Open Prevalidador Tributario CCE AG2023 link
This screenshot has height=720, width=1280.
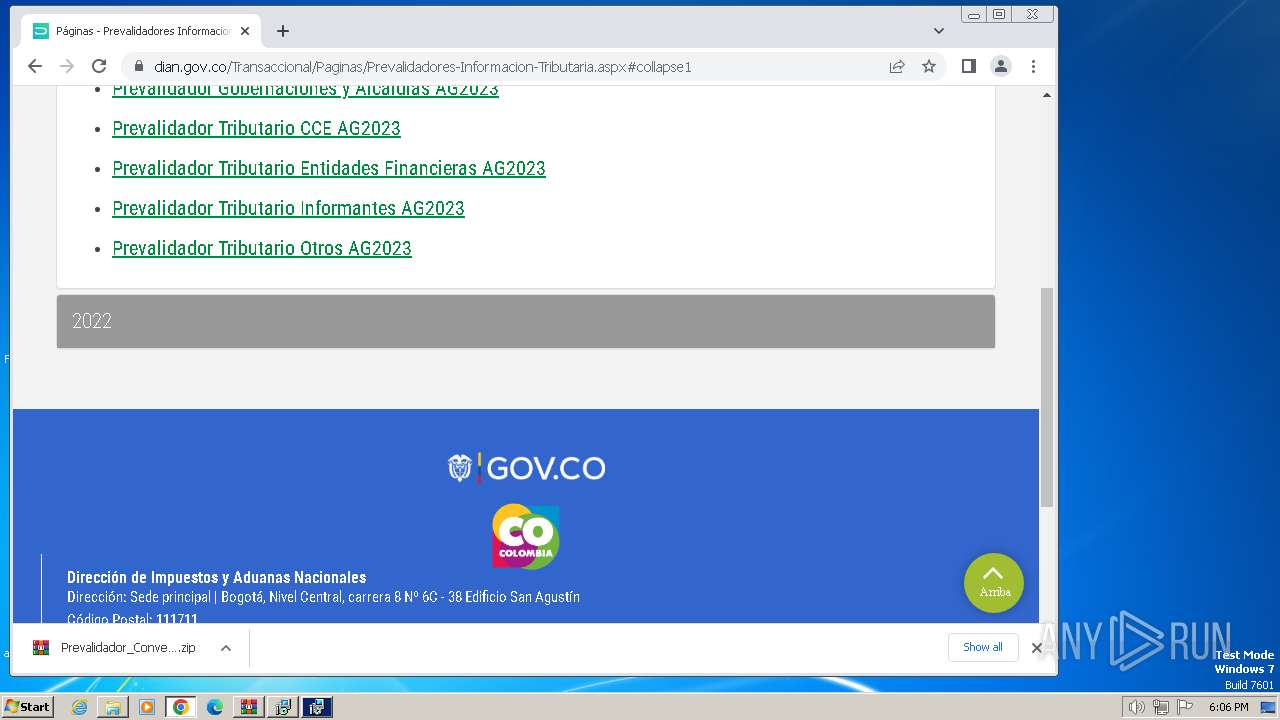coord(256,128)
